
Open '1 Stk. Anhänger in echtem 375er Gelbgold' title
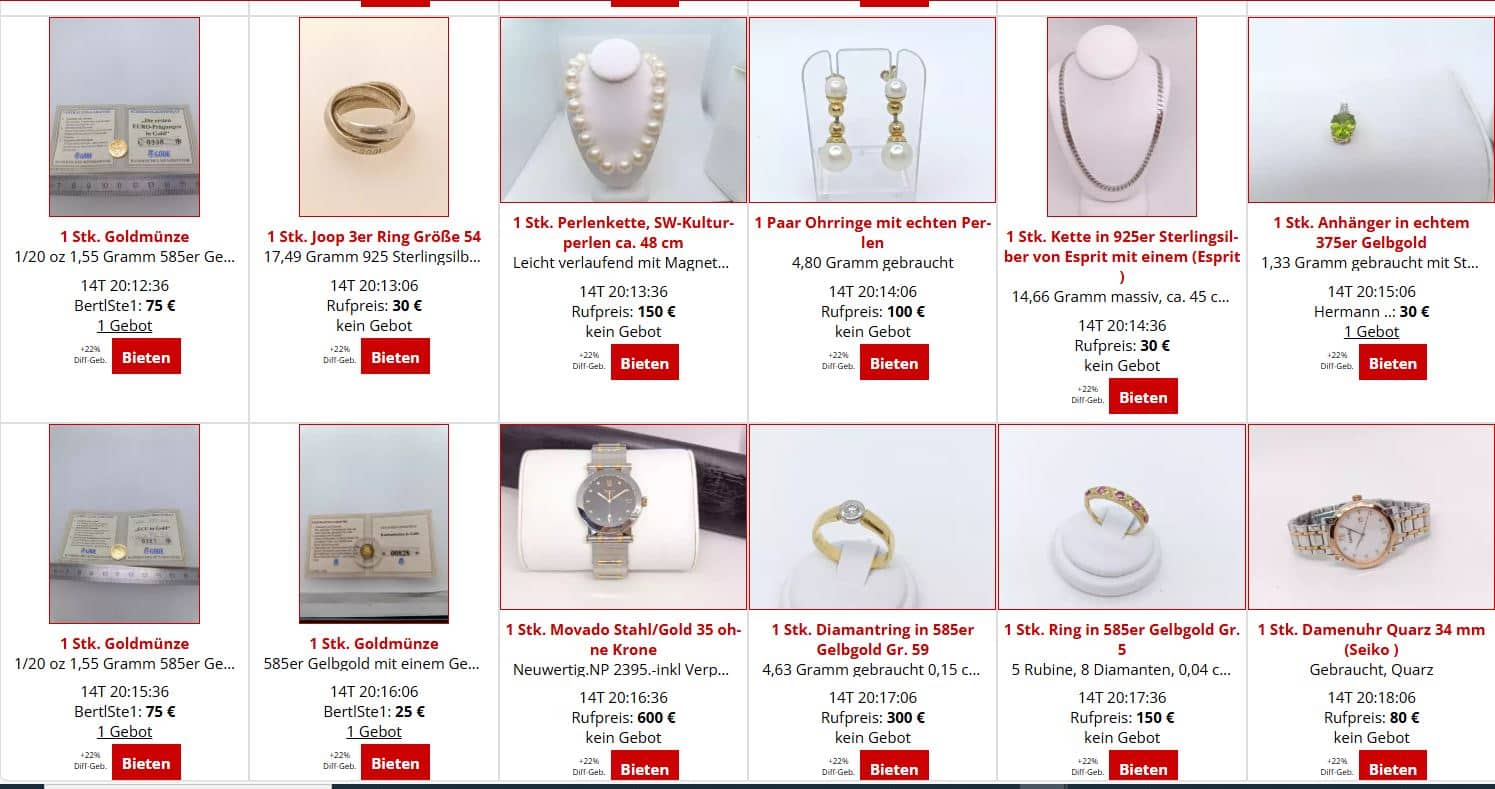1371,232
